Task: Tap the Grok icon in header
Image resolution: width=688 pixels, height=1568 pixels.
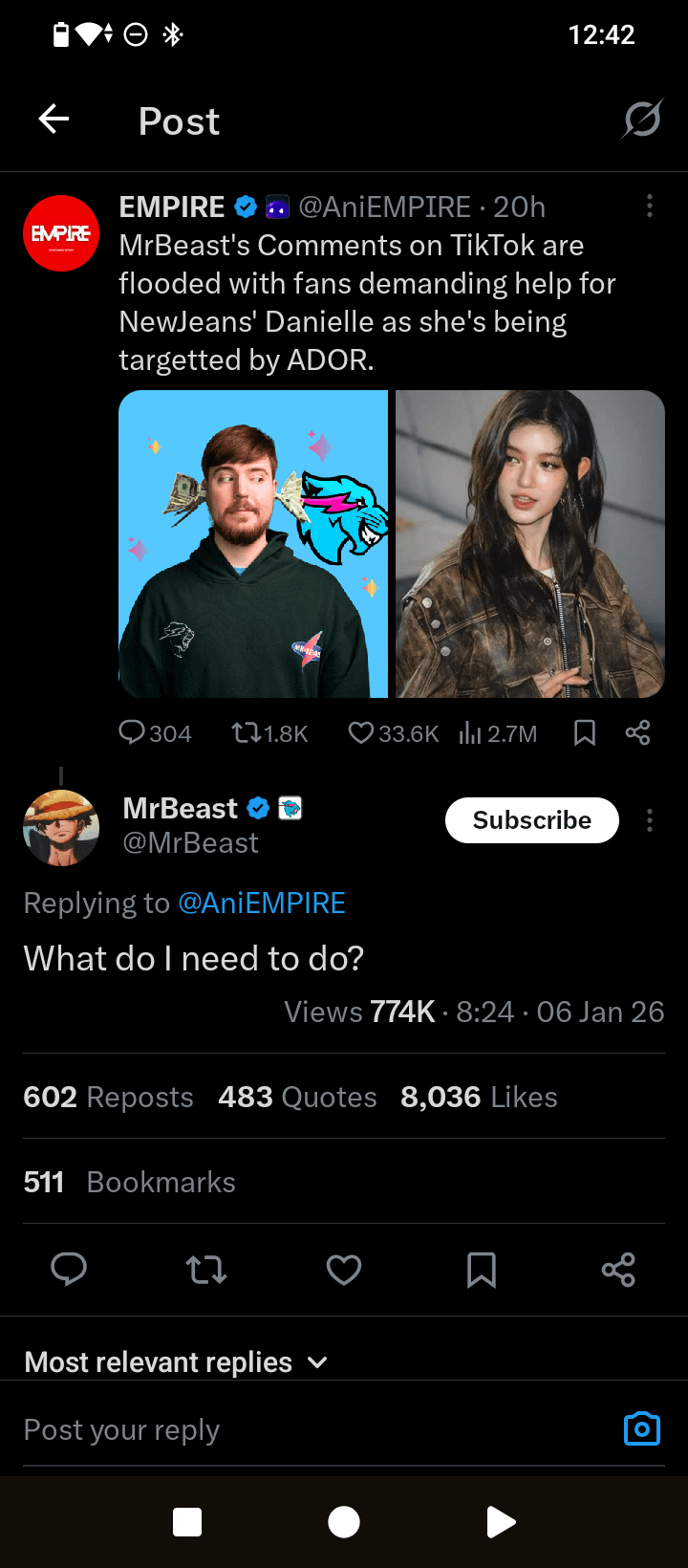Action: [x=642, y=120]
